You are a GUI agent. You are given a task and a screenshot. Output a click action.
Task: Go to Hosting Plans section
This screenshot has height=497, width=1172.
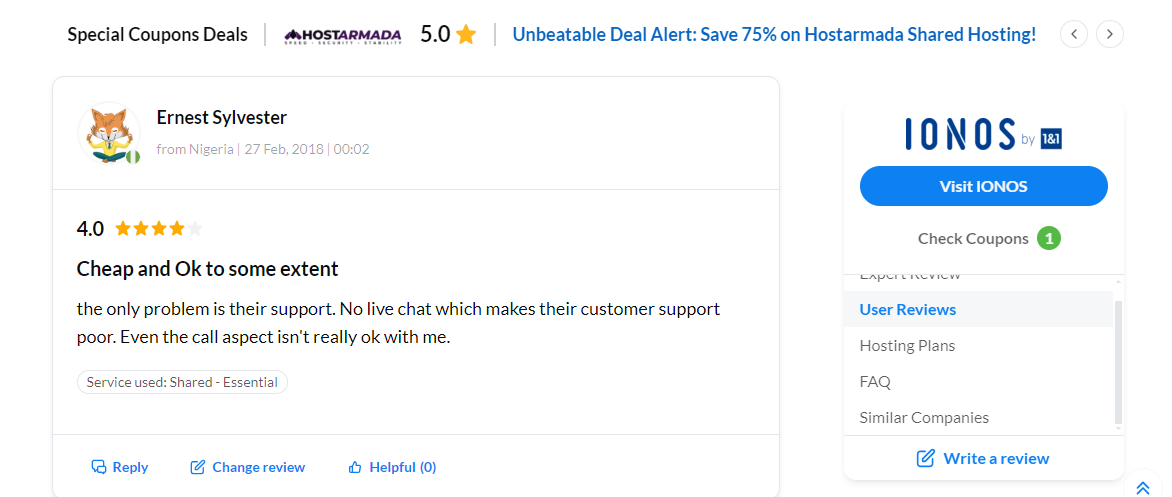[x=907, y=346]
